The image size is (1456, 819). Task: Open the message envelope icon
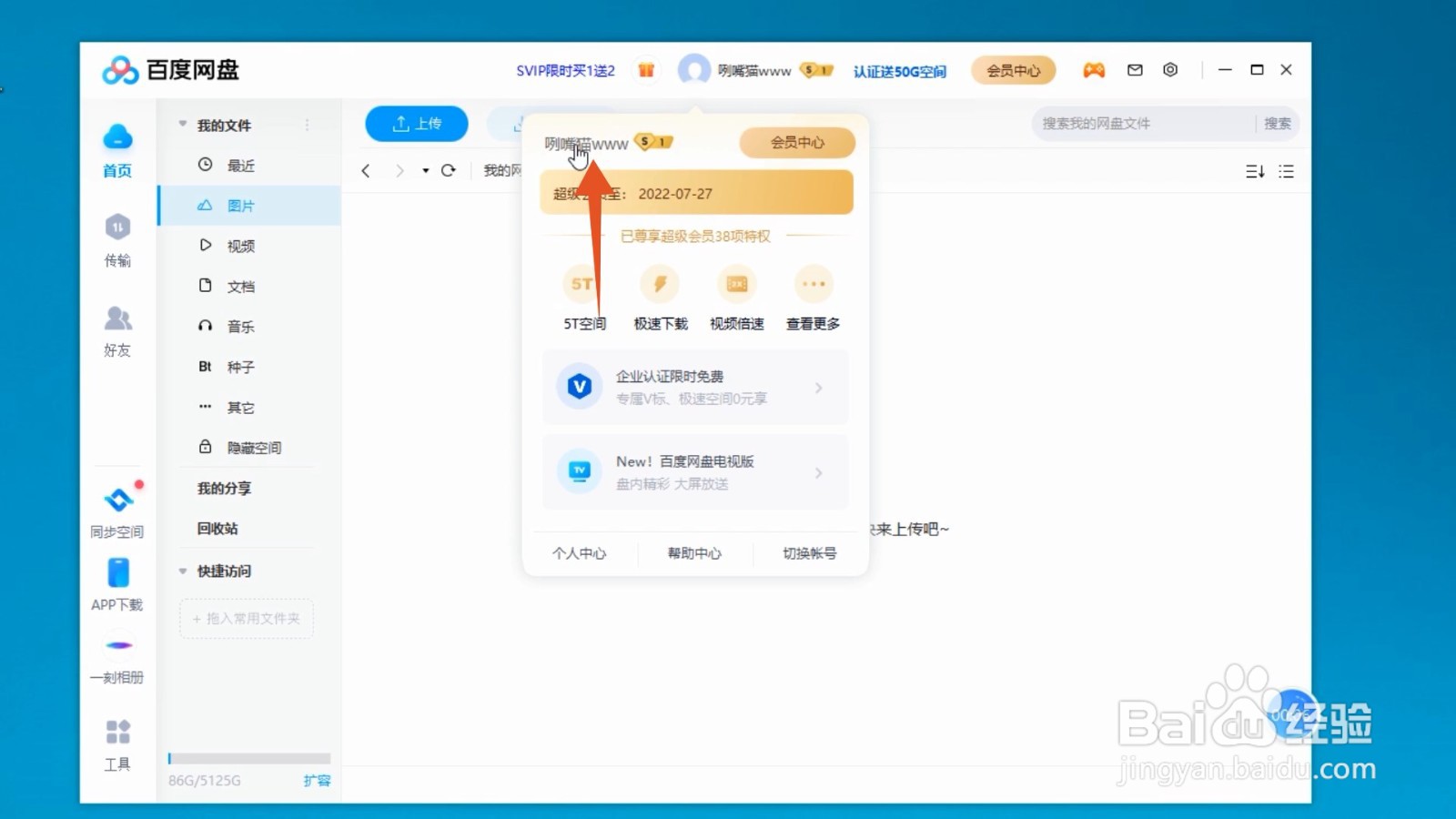coord(1134,69)
